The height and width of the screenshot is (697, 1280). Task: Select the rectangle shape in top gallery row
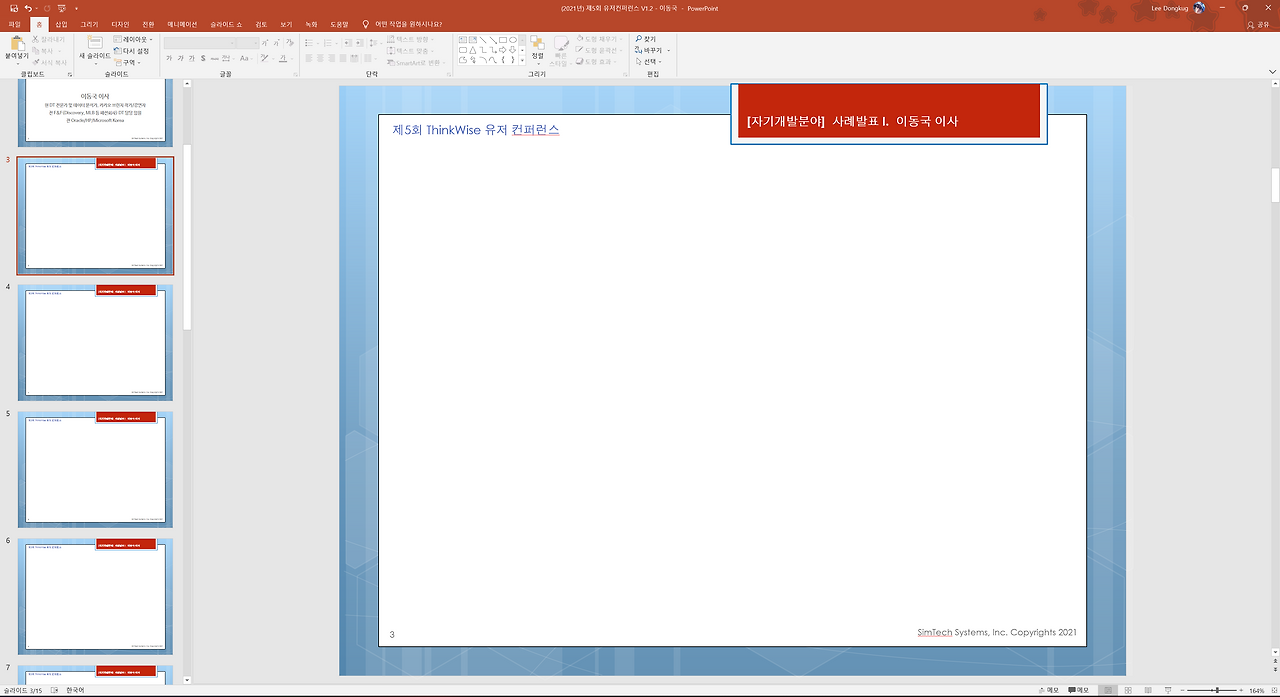point(502,40)
